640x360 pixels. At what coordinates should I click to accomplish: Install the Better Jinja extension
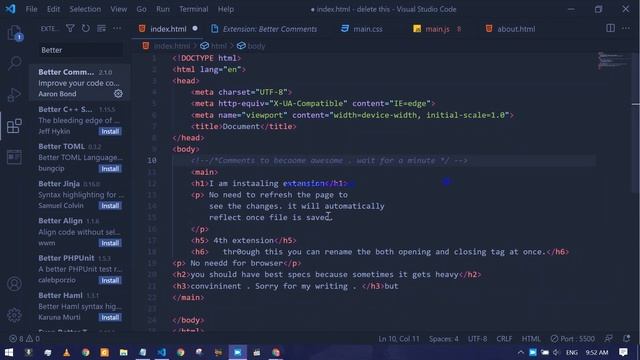pyautogui.click(x=110, y=206)
